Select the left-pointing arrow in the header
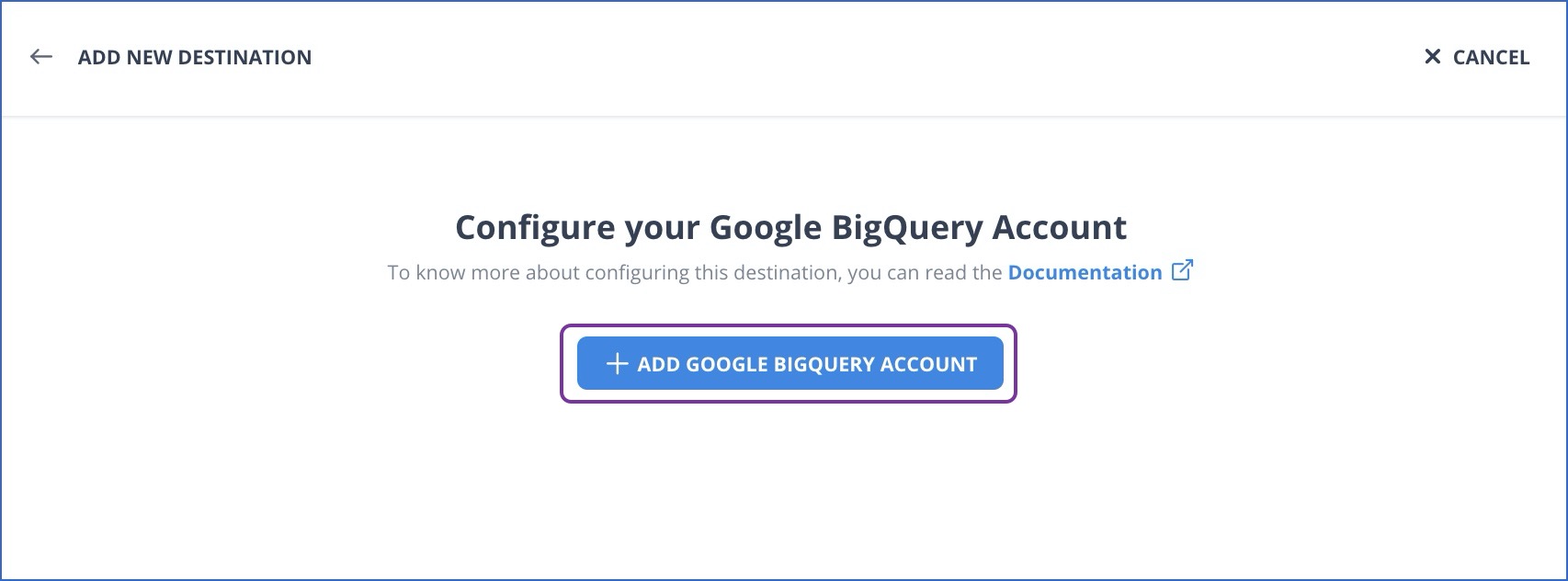The image size is (1568, 581). (40, 57)
